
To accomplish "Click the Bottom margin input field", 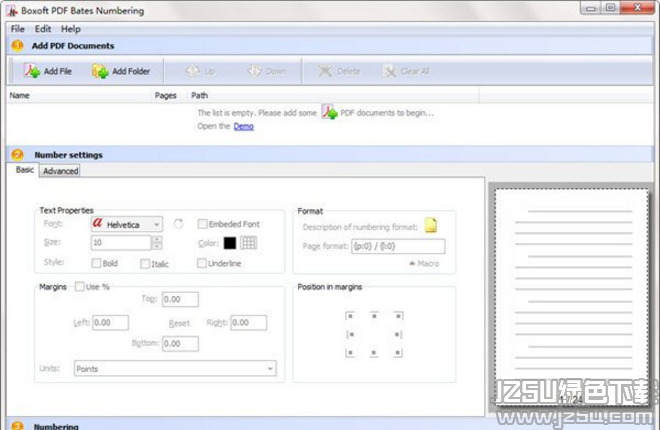I will click(x=180, y=343).
